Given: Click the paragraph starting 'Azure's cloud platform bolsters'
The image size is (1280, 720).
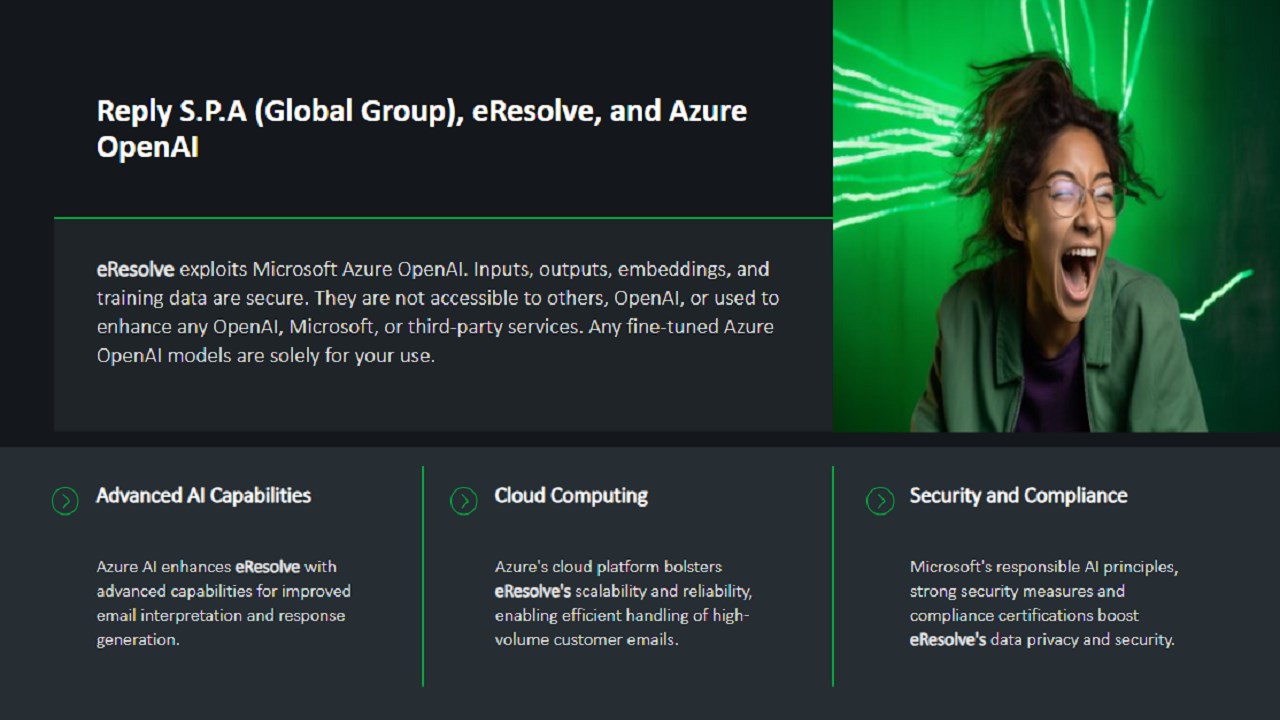Looking at the screenshot, I should 623,603.
